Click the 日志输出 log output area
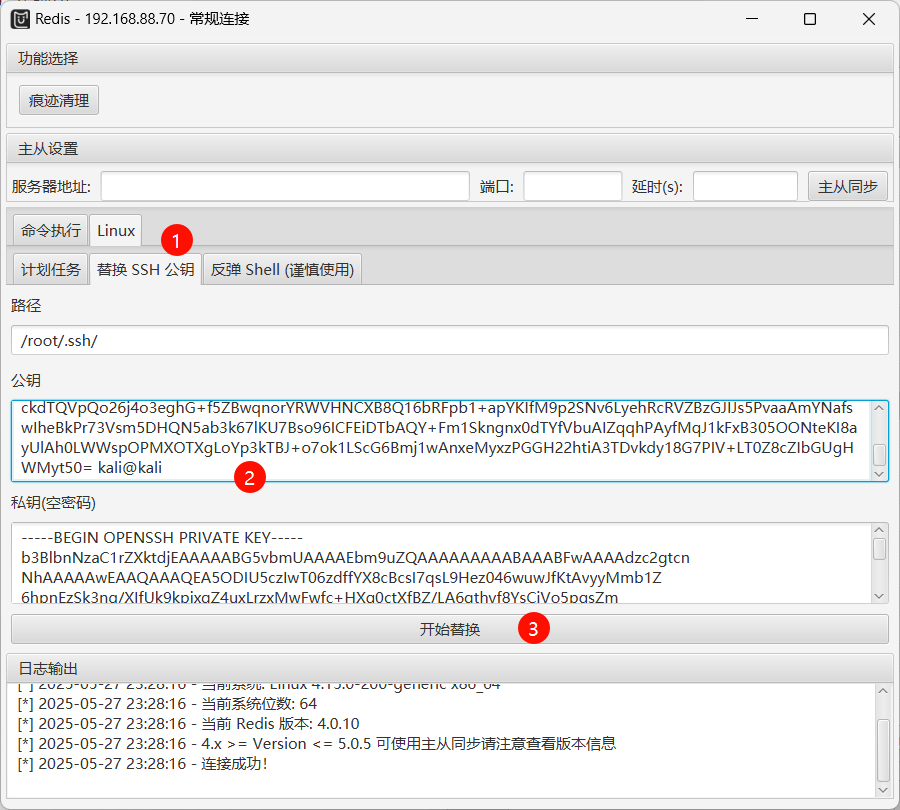Image resolution: width=900 pixels, height=810 pixels. tap(440, 740)
